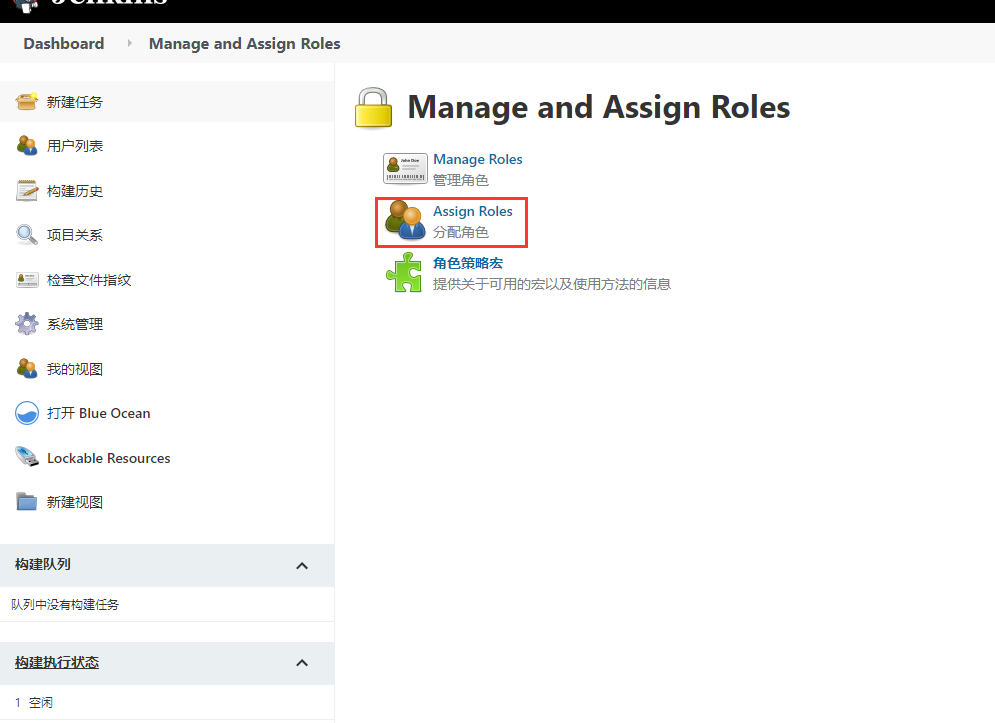Click the 提供关于可用的宏以及使用方法的信息 text
The image size is (995, 723).
tap(552, 284)
